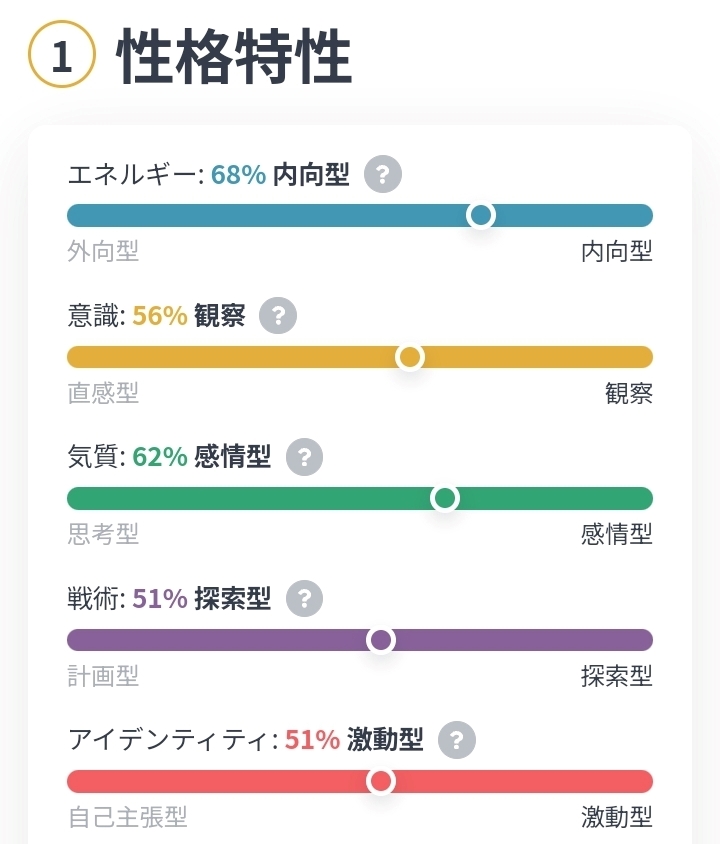Open the help icon for 気質 感情型
720x844 pixels.
[x=305, y=457]
